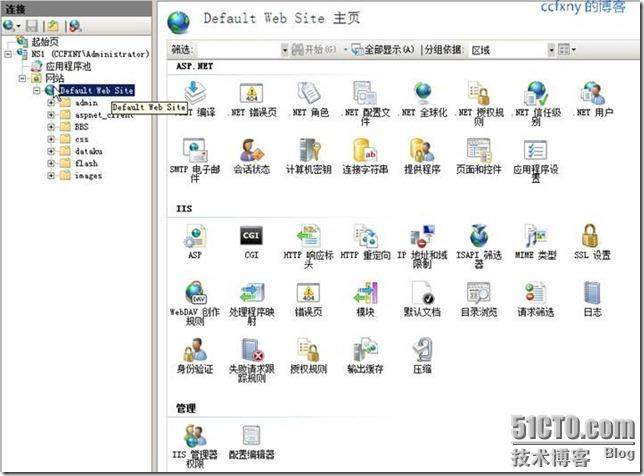Viewport: 644px width, 476px height.
Task: Open 日志 feature icon
Action: point(593,299)
